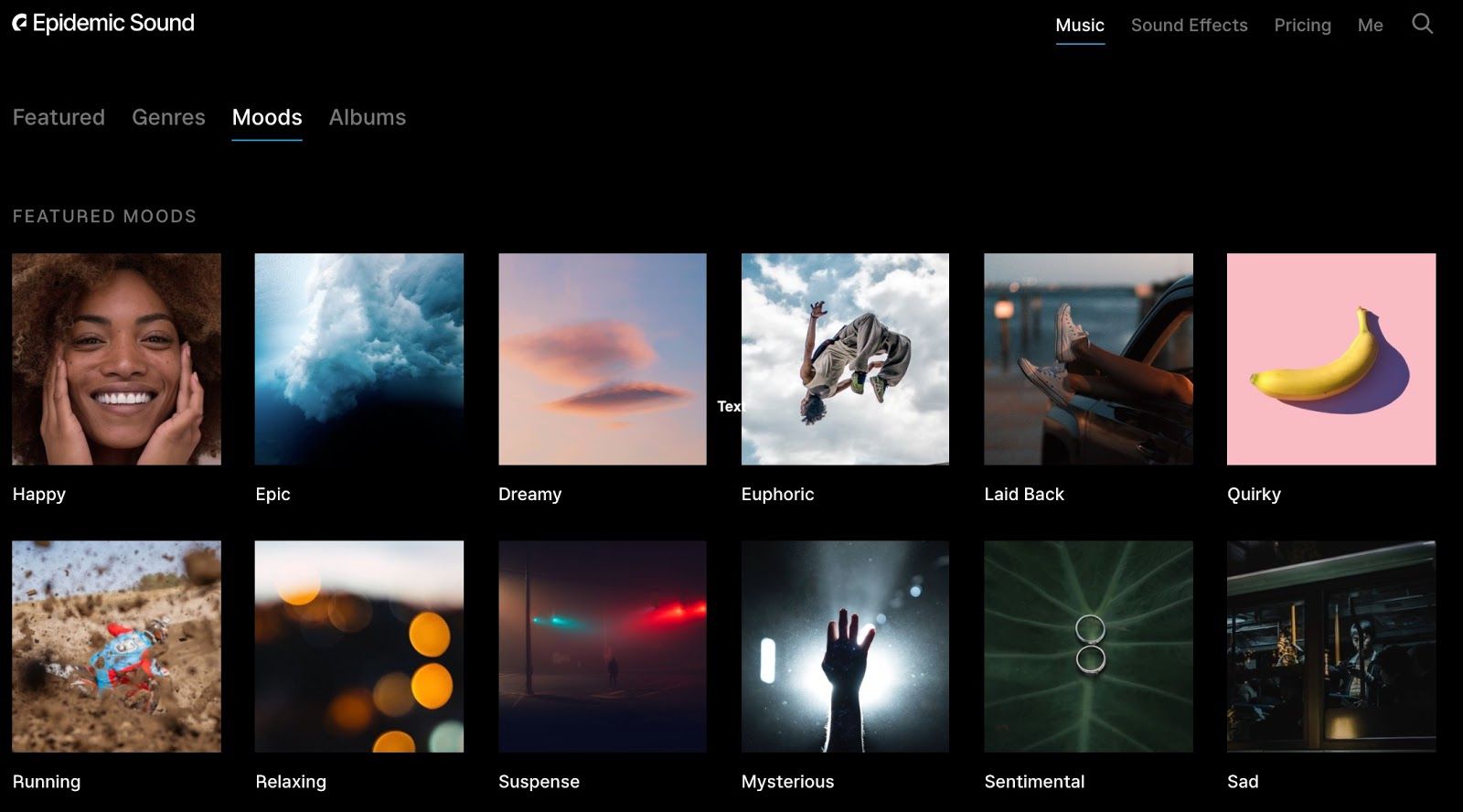Select the Epic storm cloud thumbnail

[359, 359]
